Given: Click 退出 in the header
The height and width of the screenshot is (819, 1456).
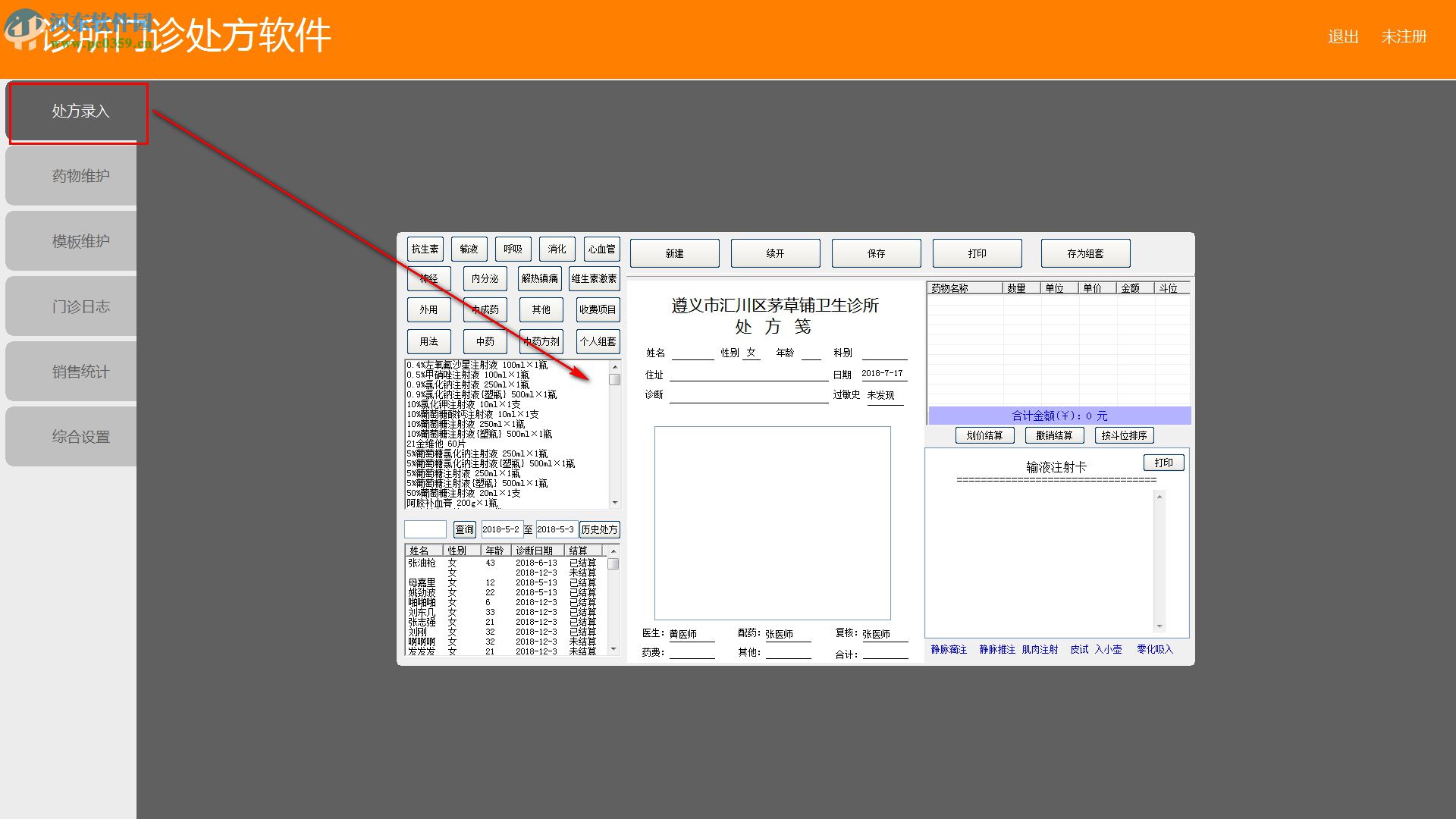Looking at the screenshot, I should point(1342,36).
